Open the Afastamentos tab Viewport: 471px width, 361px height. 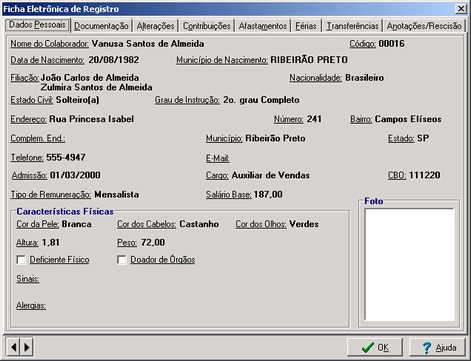coord(263,26)
